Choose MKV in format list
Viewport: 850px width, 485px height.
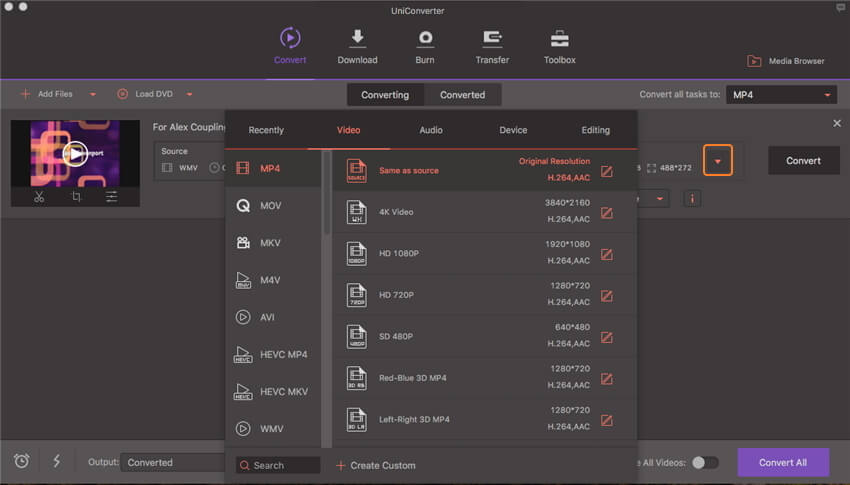click(x=273, y=243)
